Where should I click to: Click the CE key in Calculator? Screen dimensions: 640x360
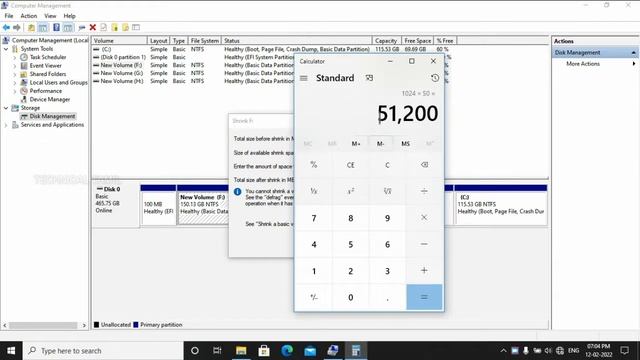click(351, 165)
